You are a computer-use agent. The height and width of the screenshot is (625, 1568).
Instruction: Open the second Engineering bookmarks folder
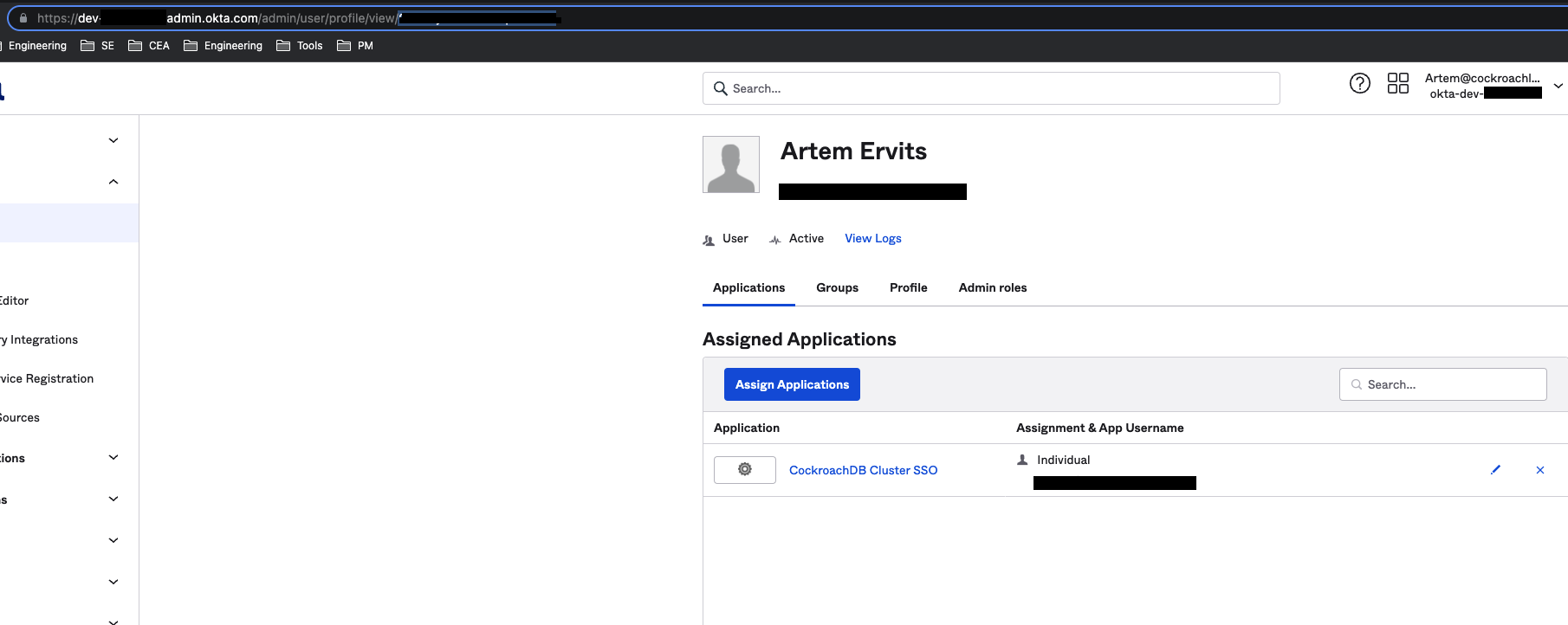(x=224, y=46)
